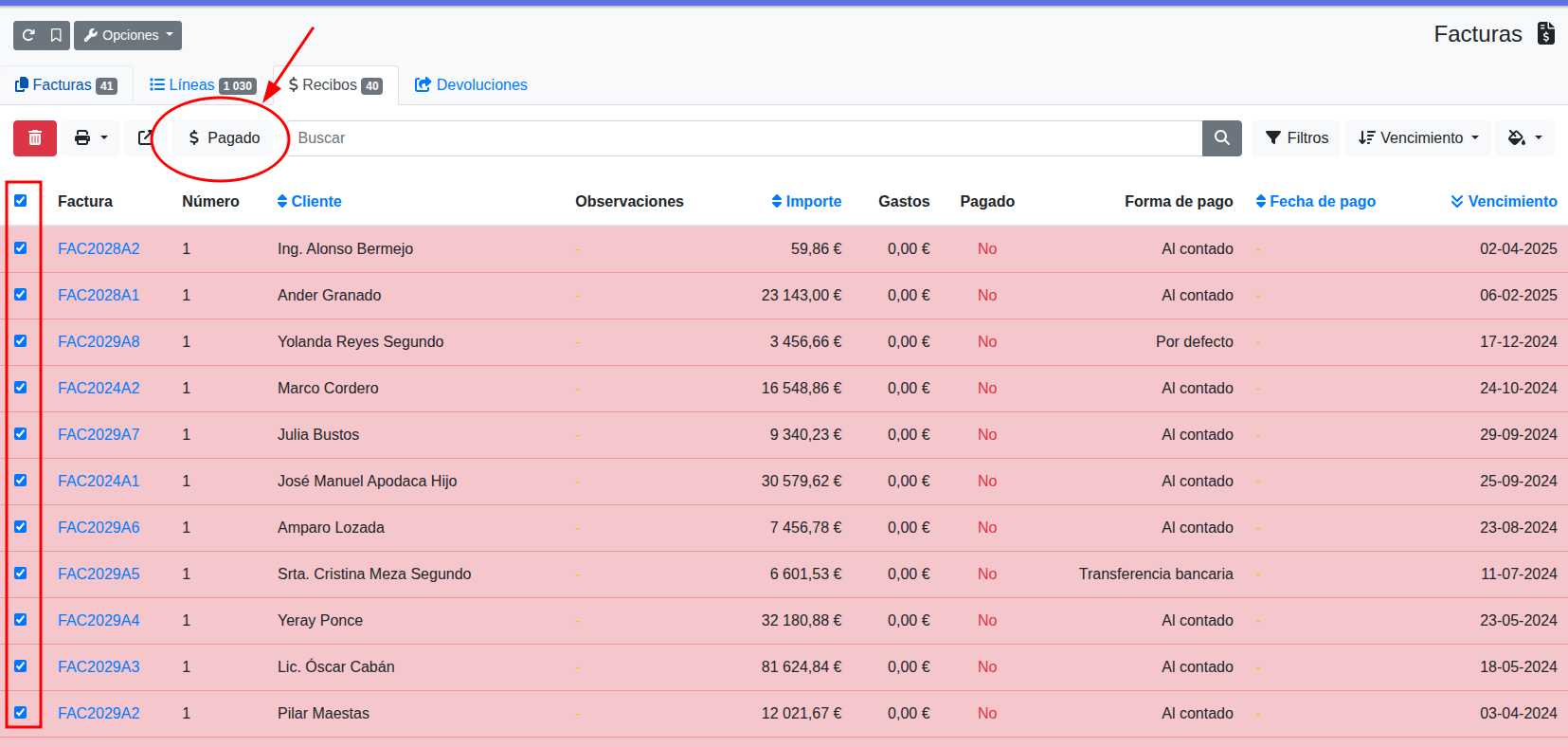
Task: Switch to the Líneas tab
Action: [202, 85]
